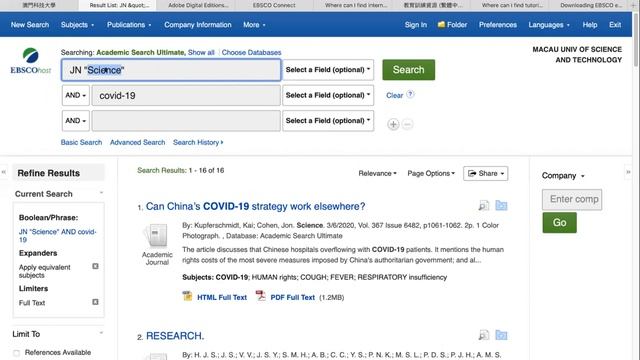Open field selector for covid-19 row
The width and height of the screenshot is (640, 360).
pos(328,95)
